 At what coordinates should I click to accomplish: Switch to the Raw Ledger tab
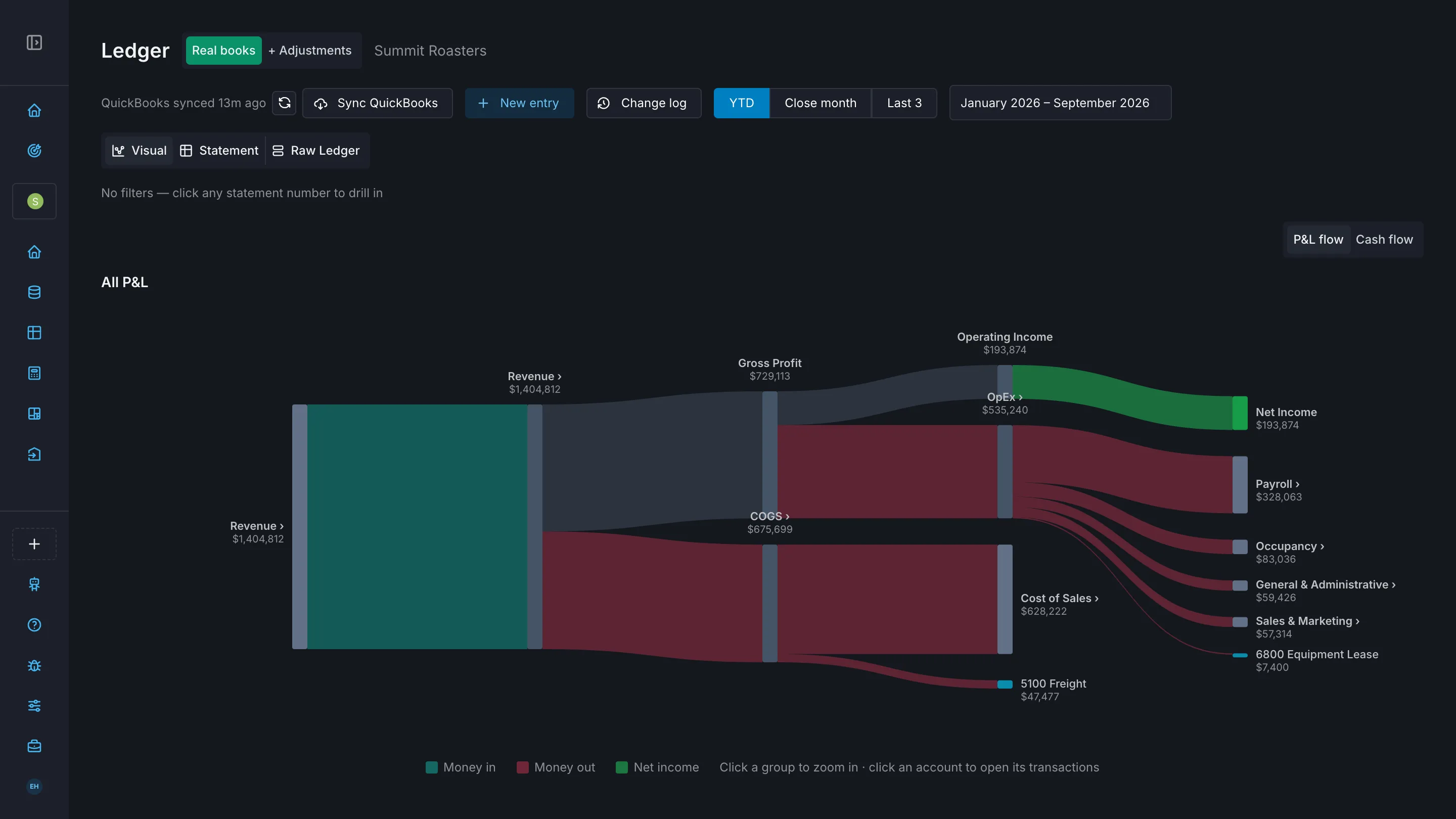click(x=316, y=150)
